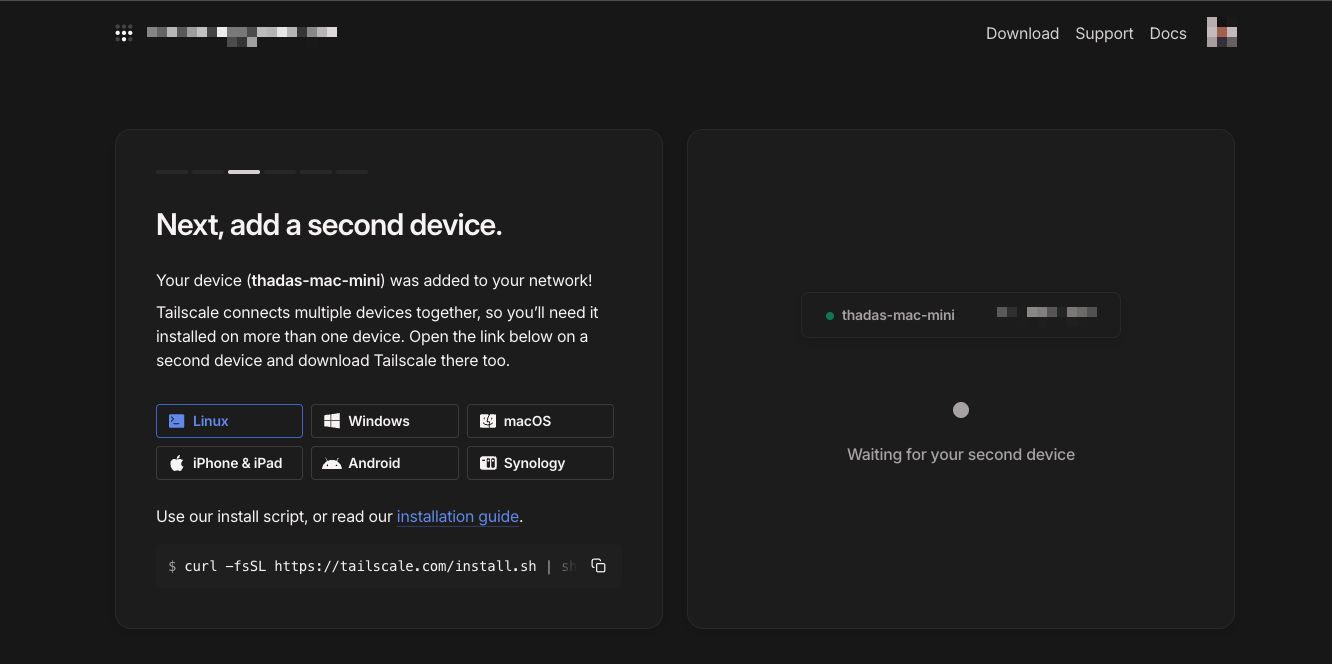Click the highlighted third progress step
The image size is (1332, 664).
(244, 172)
